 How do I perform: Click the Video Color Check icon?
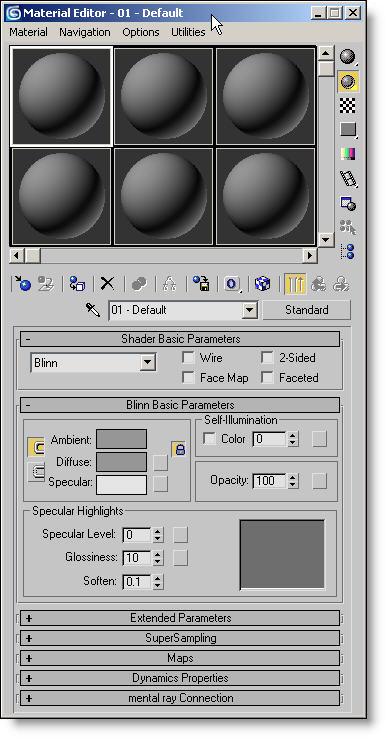(x=348, y=154)
